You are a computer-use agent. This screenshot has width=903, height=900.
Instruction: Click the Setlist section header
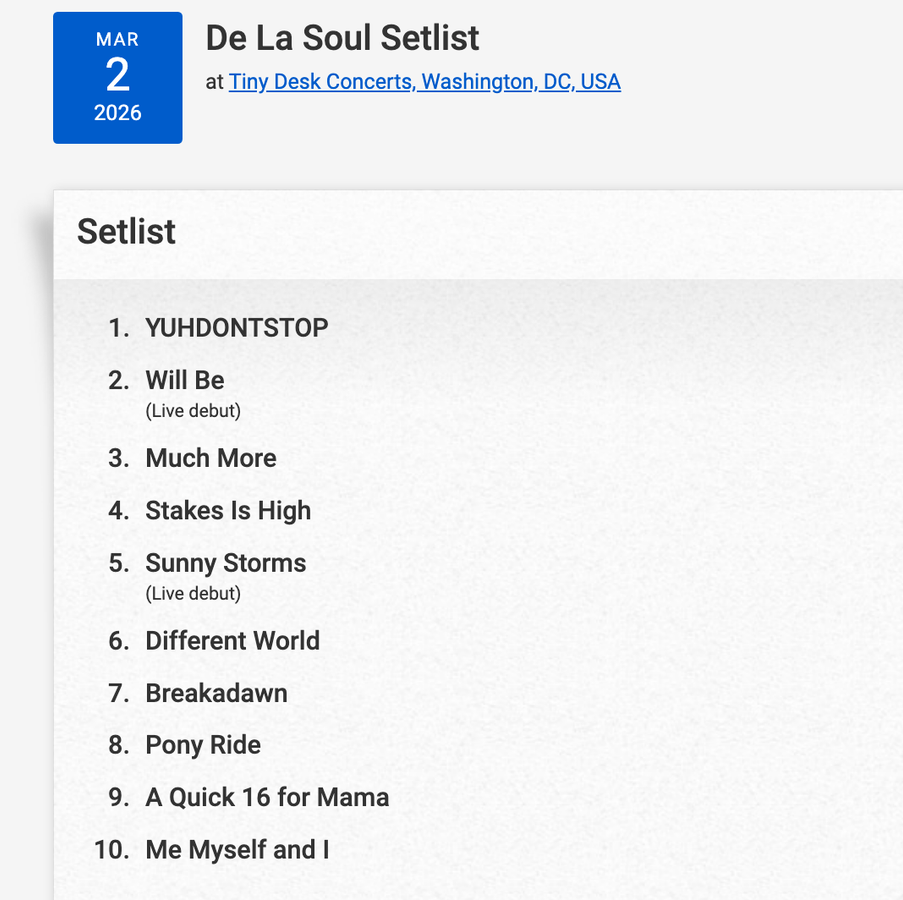coord(126,231)
